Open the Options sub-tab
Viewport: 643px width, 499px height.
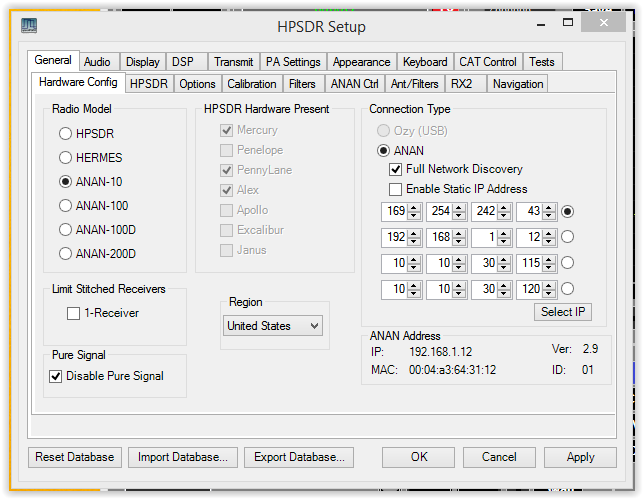[x=197, y=84]
